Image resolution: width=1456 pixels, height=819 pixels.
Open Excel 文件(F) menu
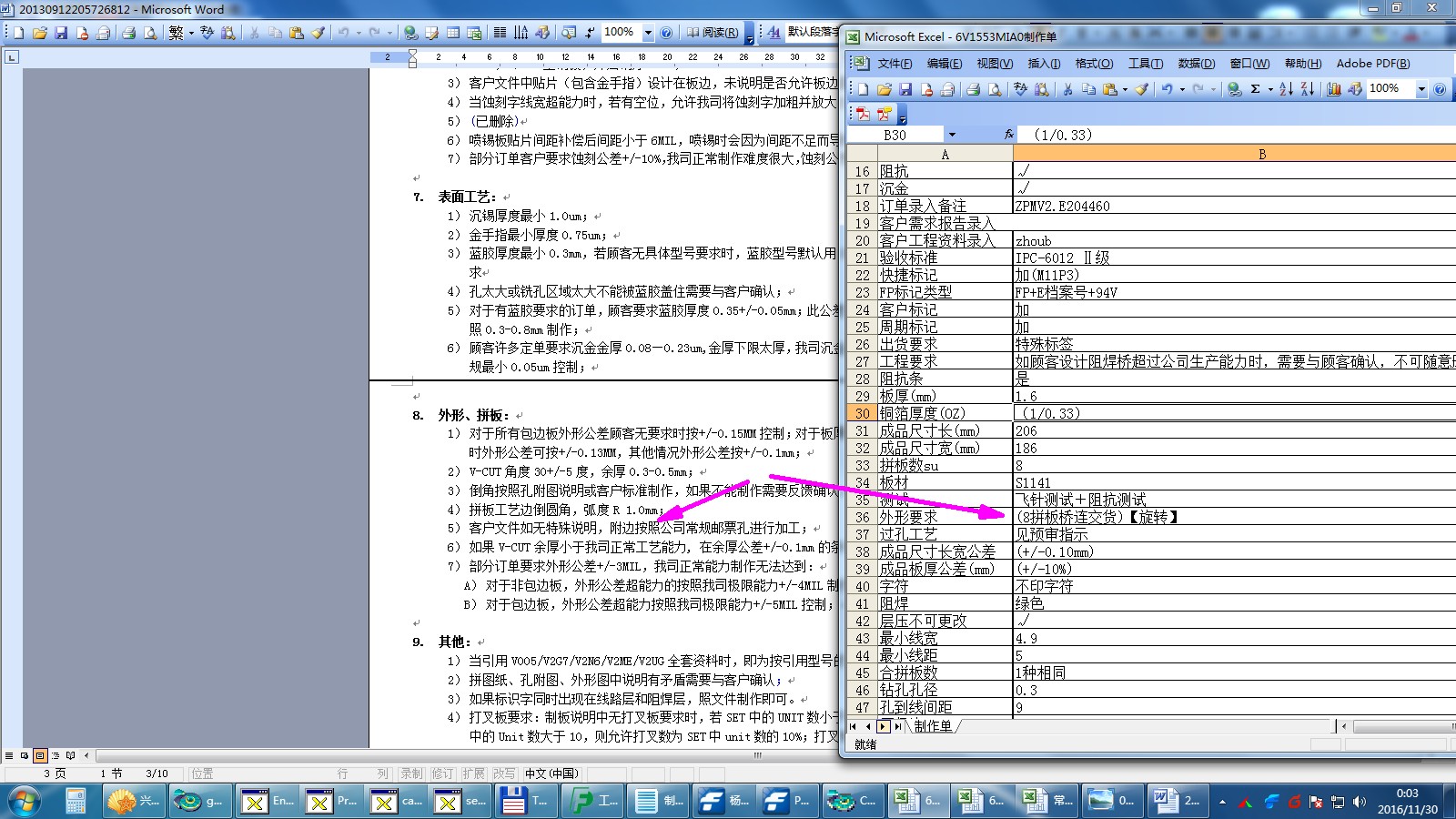(895, 64)
